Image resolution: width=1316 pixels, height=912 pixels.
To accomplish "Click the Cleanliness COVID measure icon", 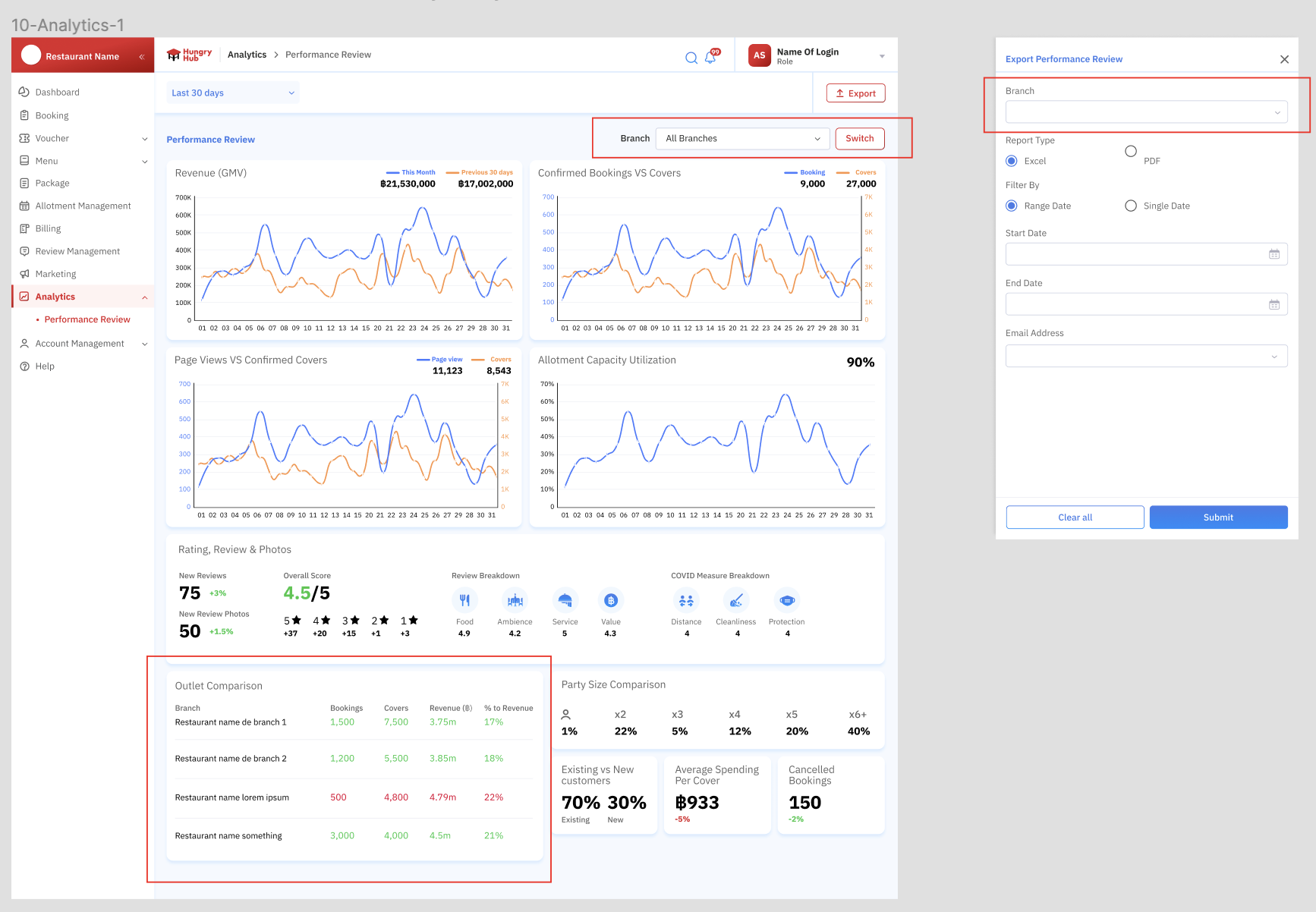I will click(x=735, y=601).
